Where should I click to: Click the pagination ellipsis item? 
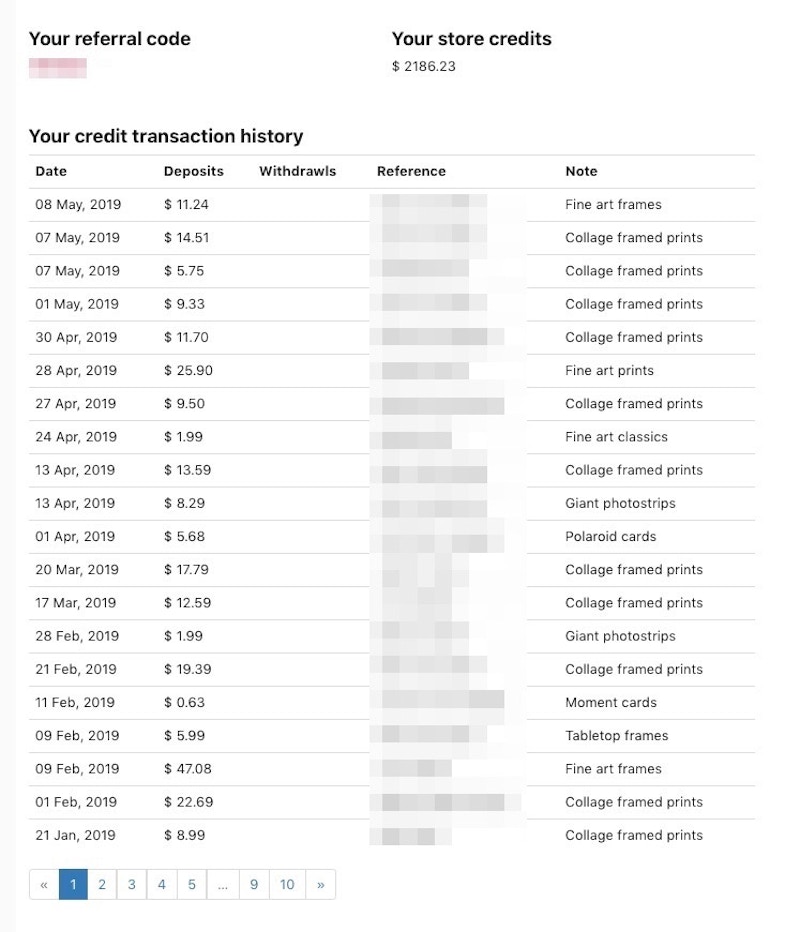[222, 885]
